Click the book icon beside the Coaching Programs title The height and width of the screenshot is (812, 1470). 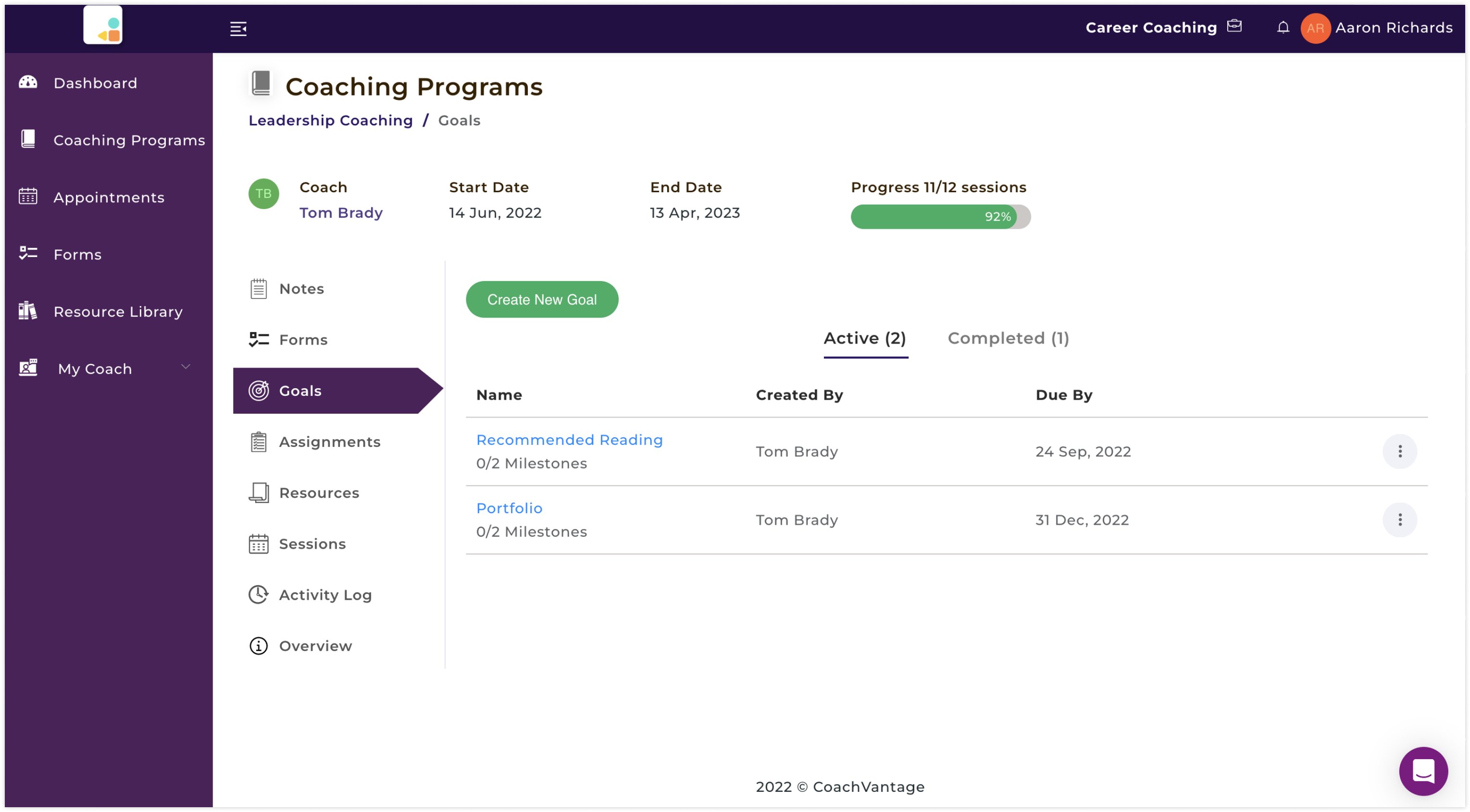[262, 83]
